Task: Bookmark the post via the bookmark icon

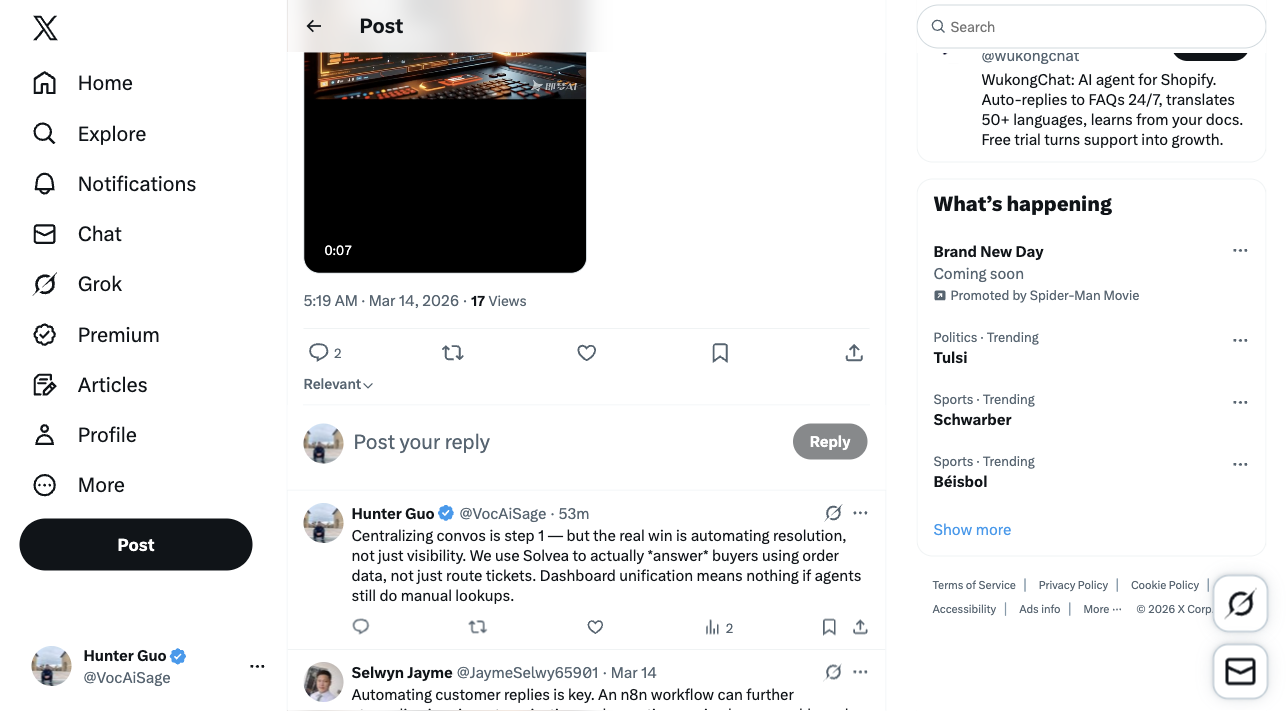Action: coord(720,352)
